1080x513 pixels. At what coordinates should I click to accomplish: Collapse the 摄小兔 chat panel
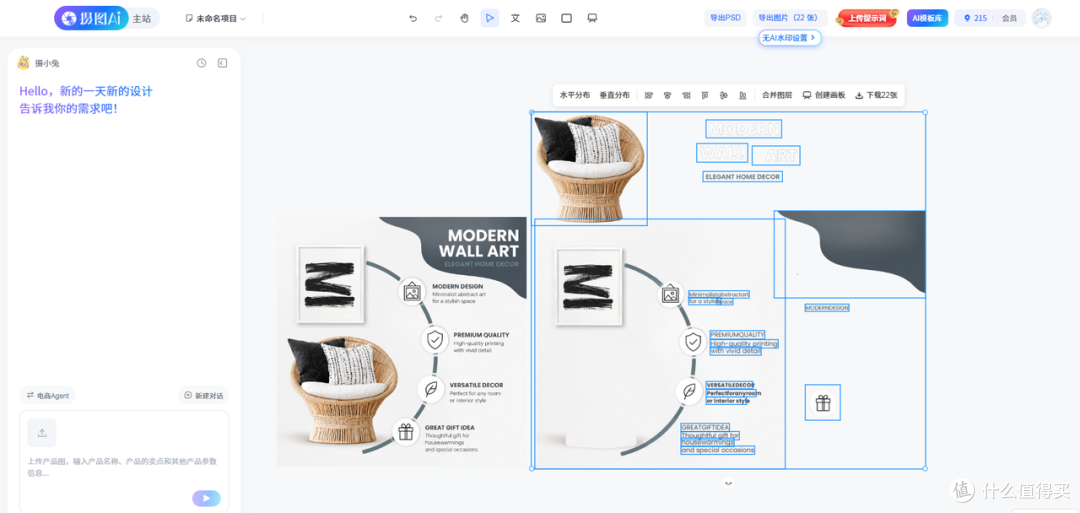[222, 63]
